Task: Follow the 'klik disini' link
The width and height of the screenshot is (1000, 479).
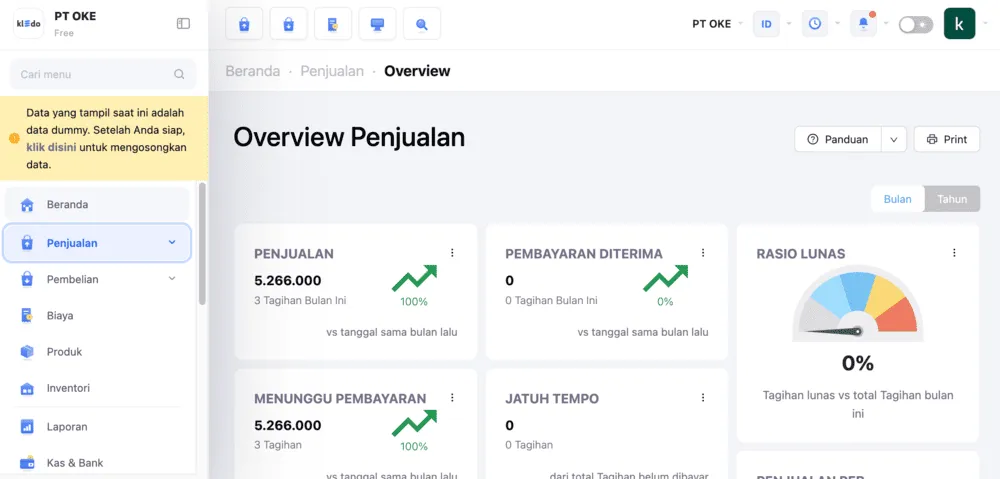Action: (51, 147)
